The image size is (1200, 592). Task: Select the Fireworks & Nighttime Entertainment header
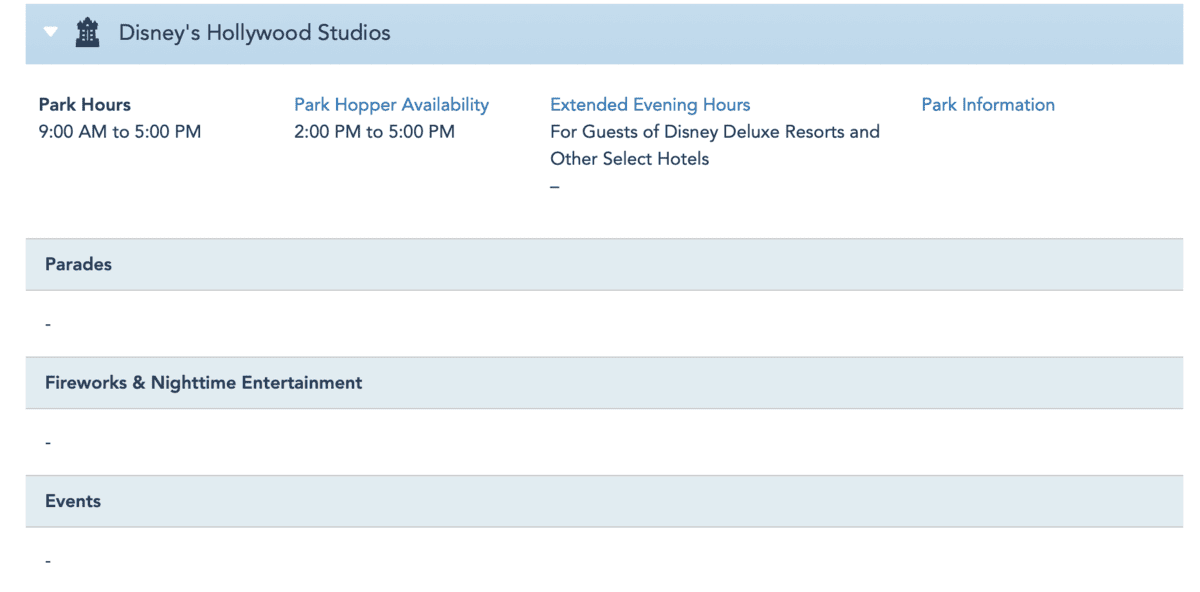(204, 383)
